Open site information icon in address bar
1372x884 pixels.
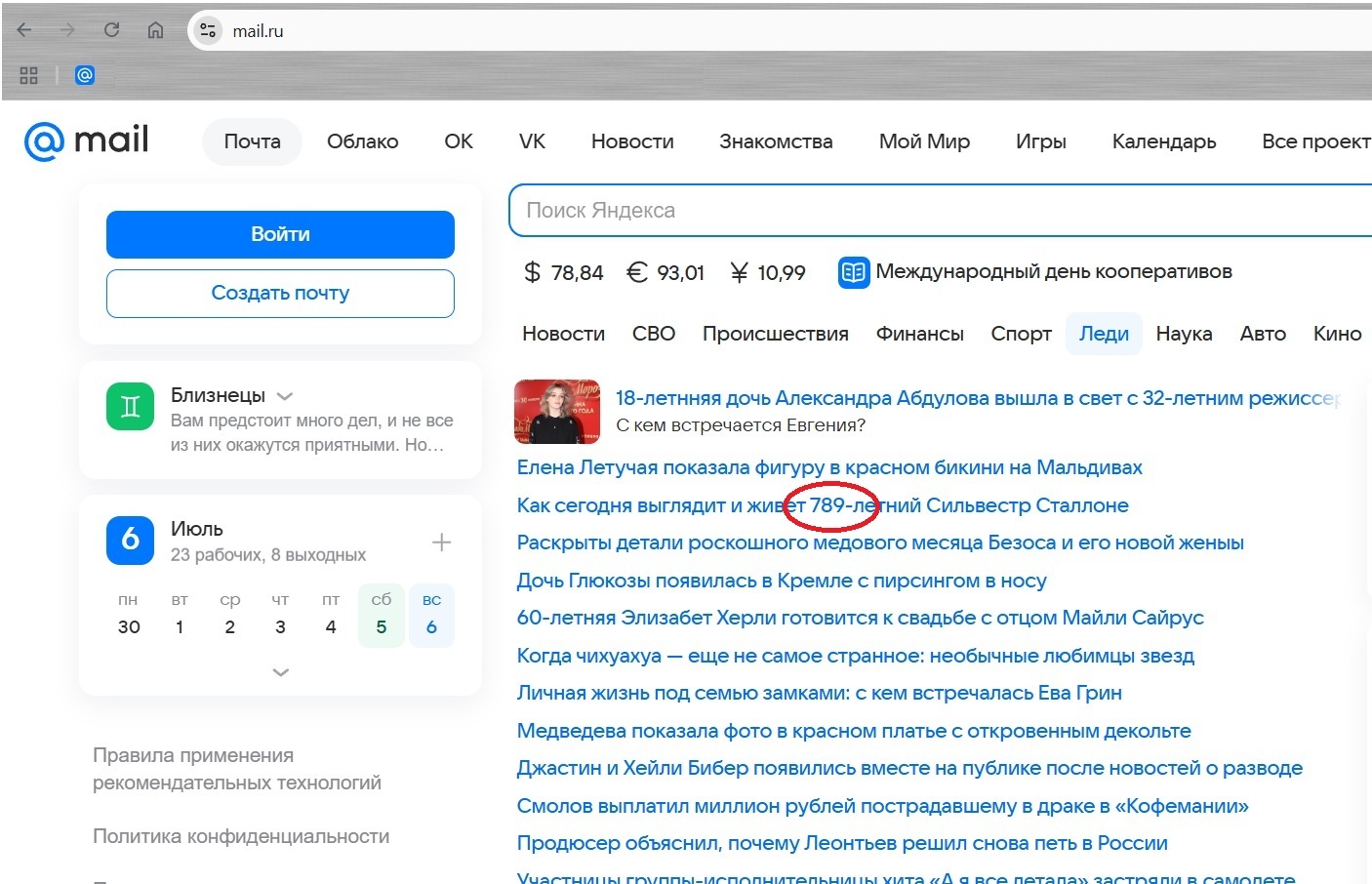208,30
